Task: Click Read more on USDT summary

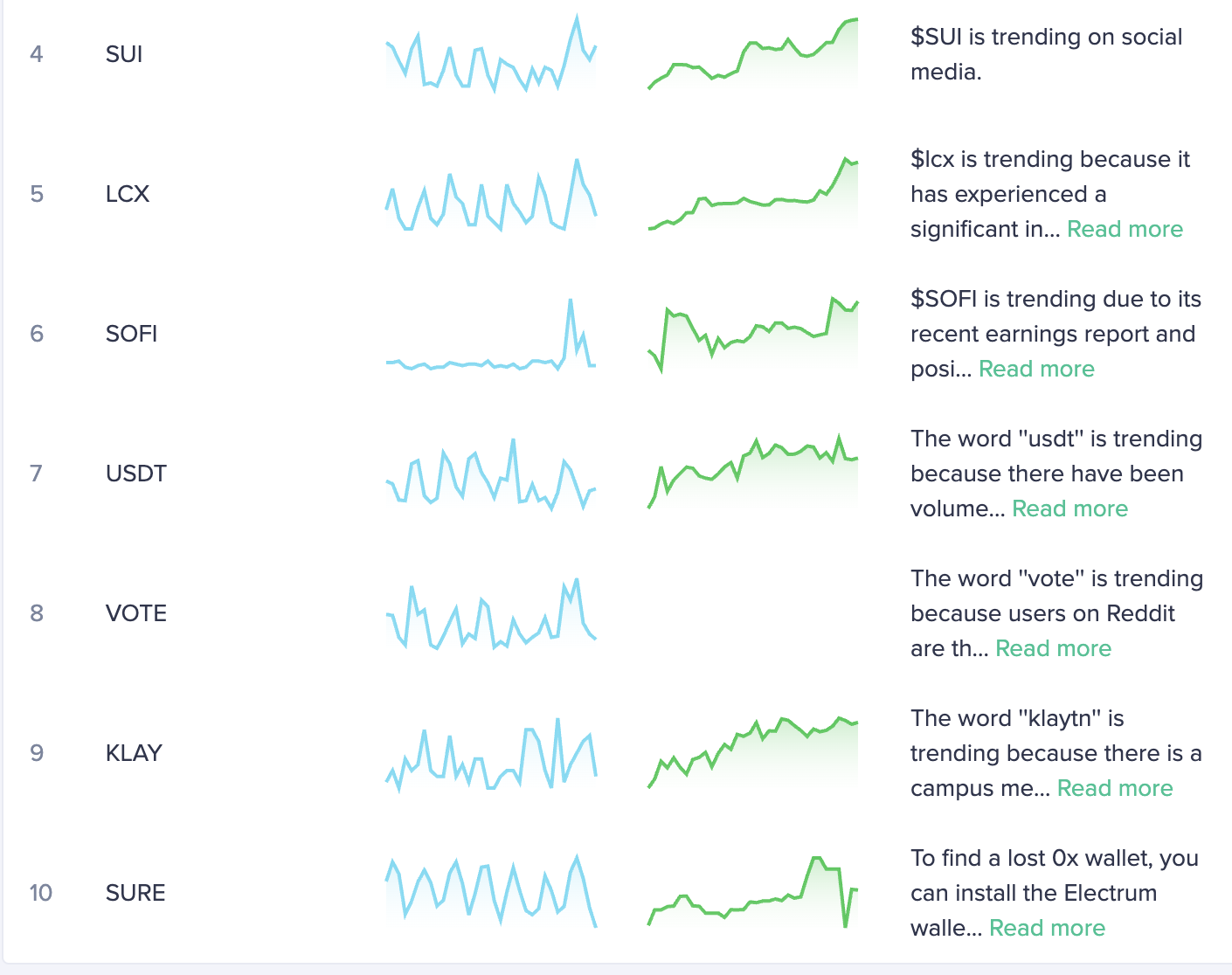Action: pos(1069,508)
